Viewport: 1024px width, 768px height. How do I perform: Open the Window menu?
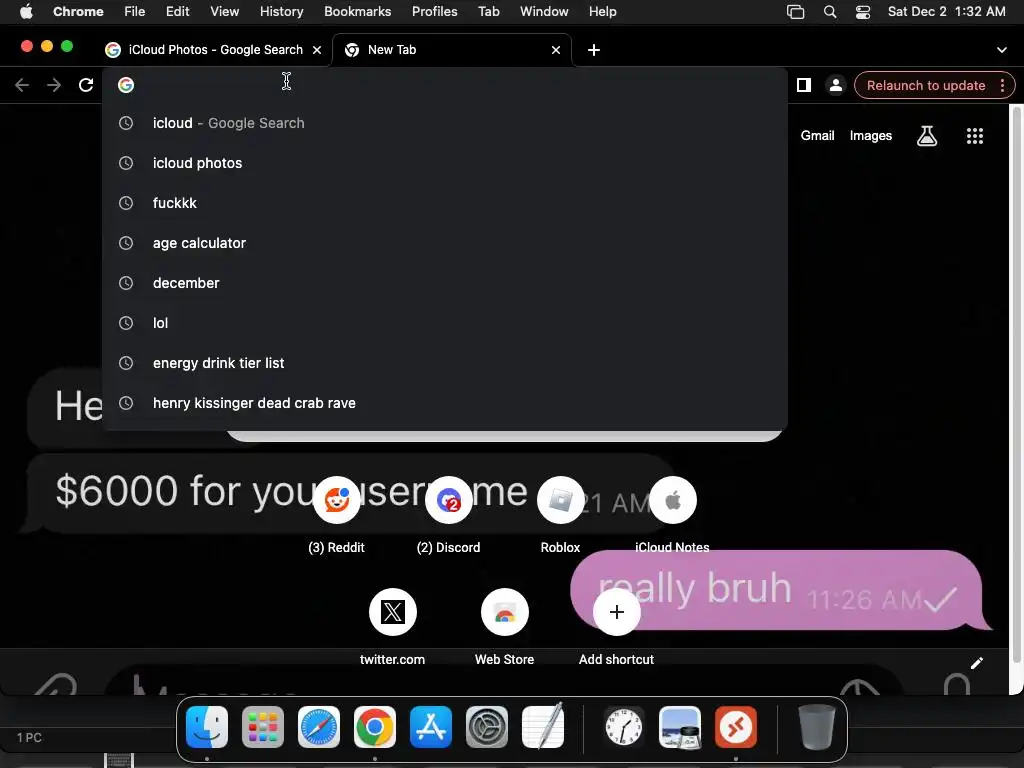coord(544,12)
